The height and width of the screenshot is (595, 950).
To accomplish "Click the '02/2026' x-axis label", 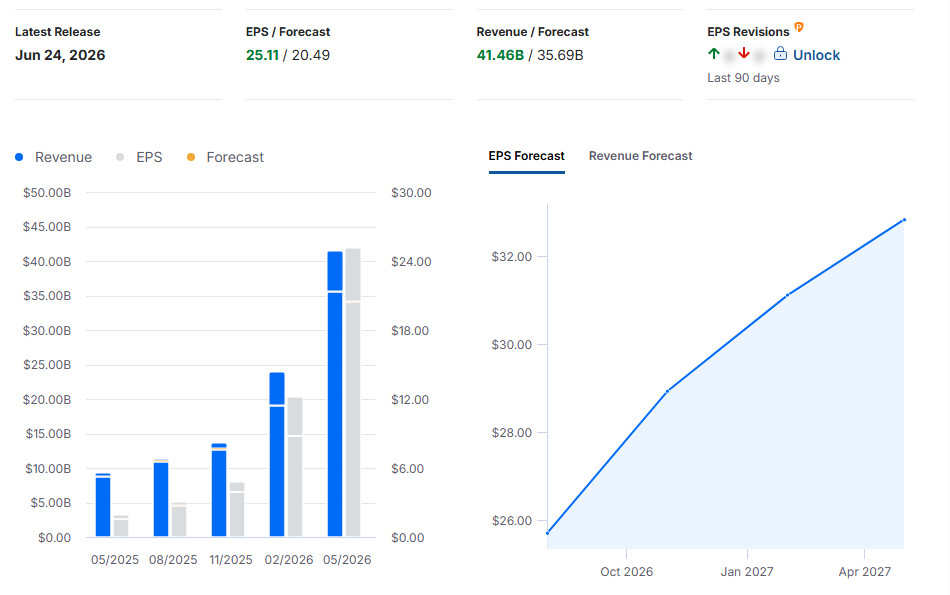I will pos(289,560).
